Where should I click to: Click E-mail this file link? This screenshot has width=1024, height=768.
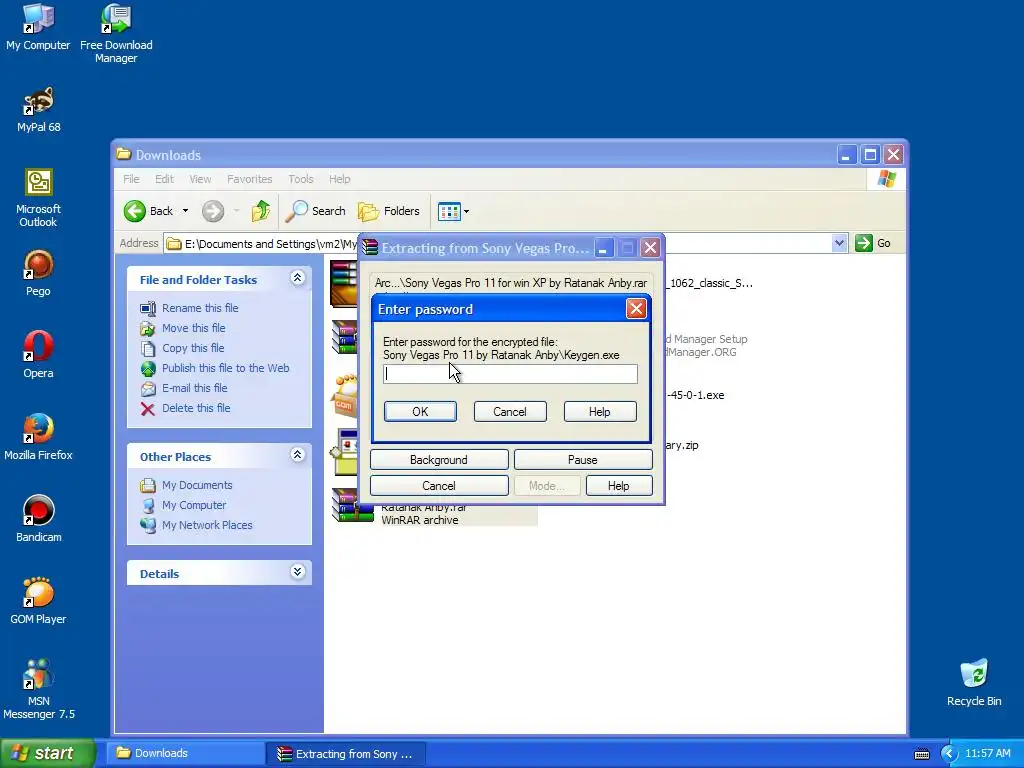pos(195,388)
